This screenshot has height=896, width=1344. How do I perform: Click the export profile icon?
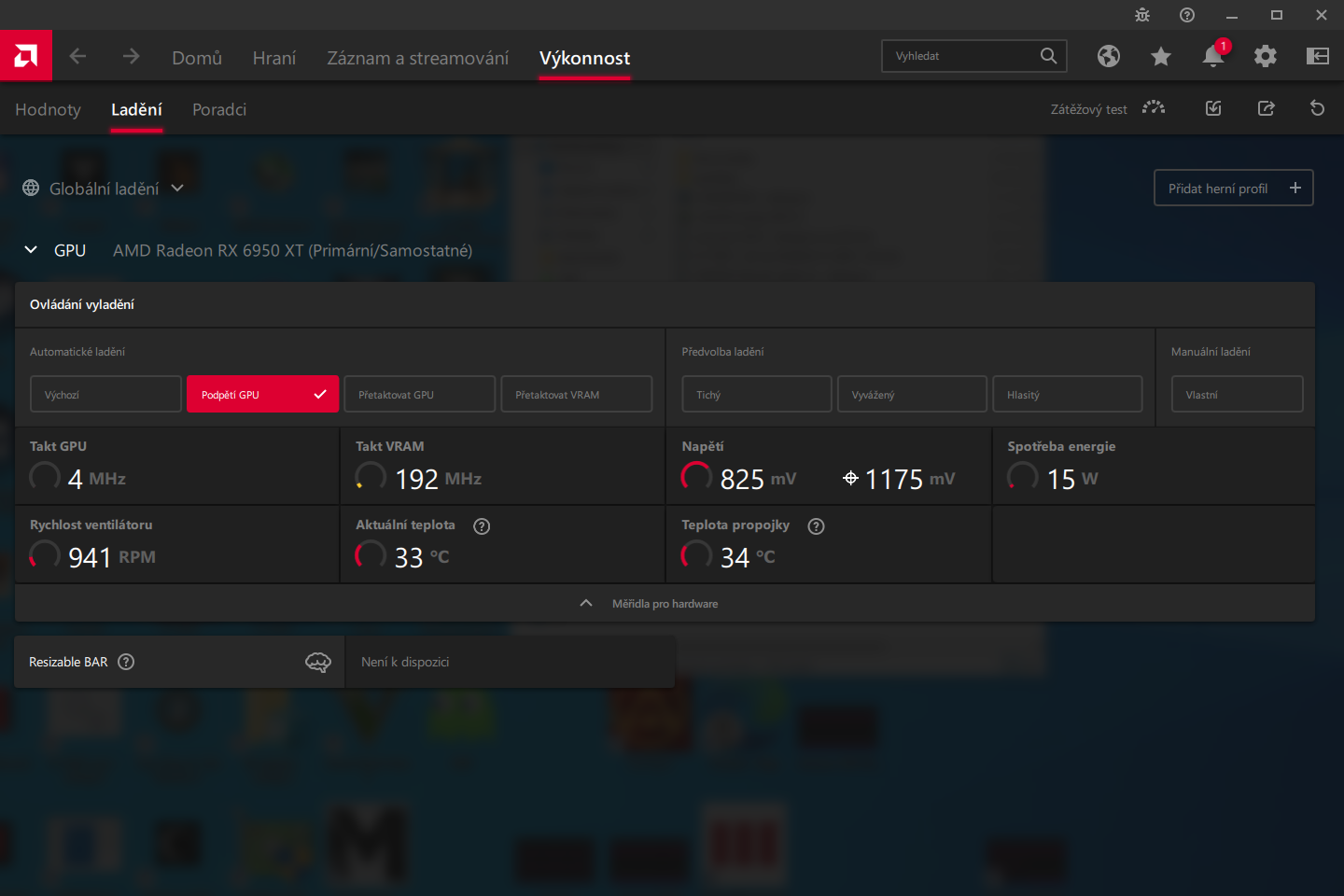click(1266, 108)
